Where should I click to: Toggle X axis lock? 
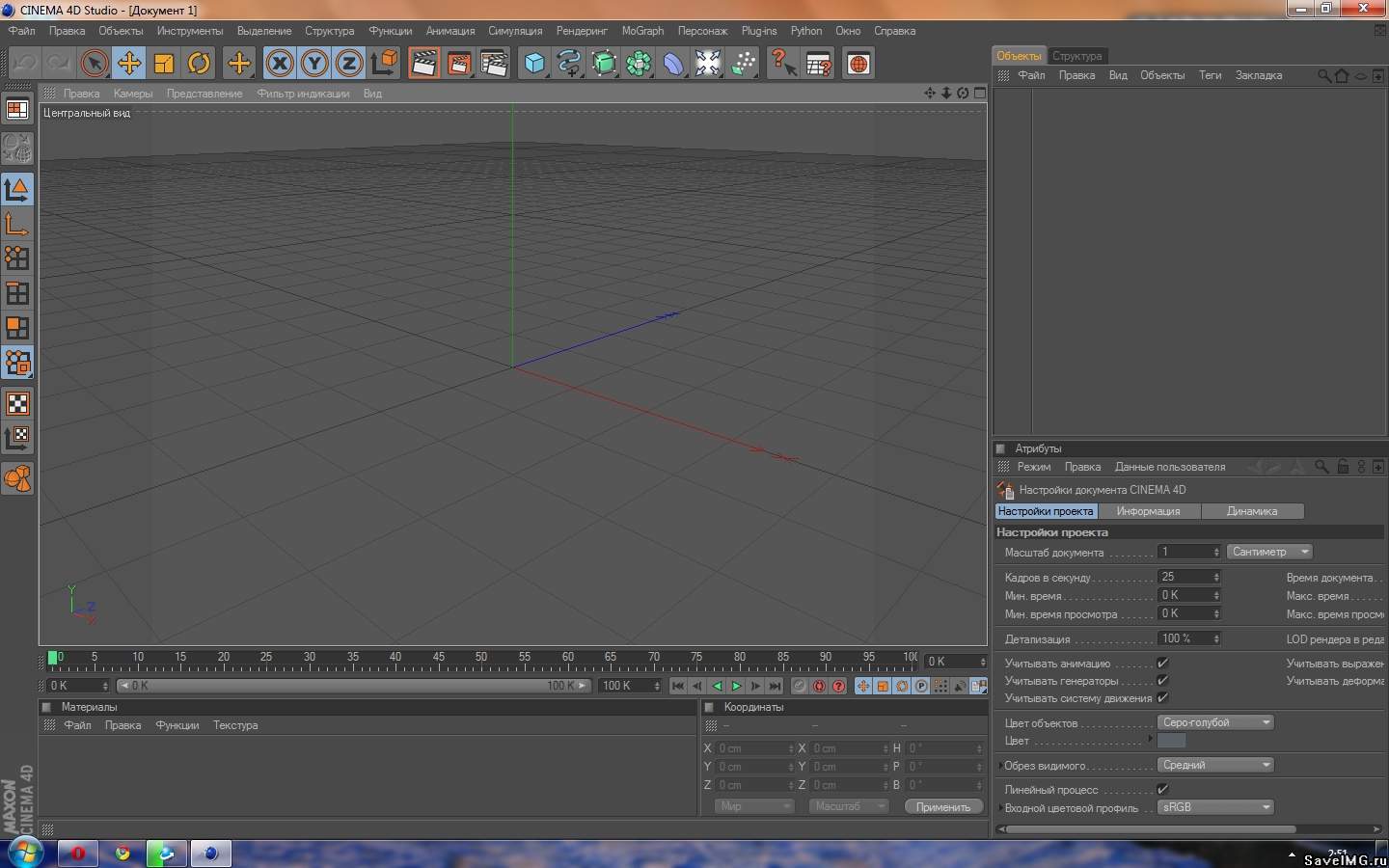(x=279, y=64)
